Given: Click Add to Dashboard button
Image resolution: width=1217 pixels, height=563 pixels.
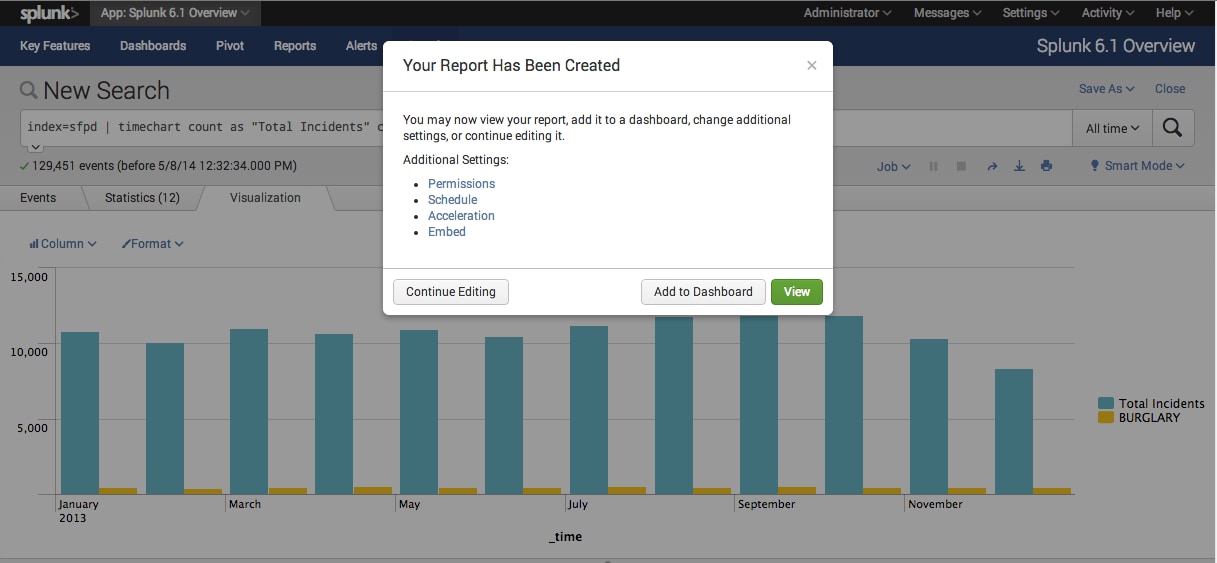Looking at the screenshot, I should (703, 292).
